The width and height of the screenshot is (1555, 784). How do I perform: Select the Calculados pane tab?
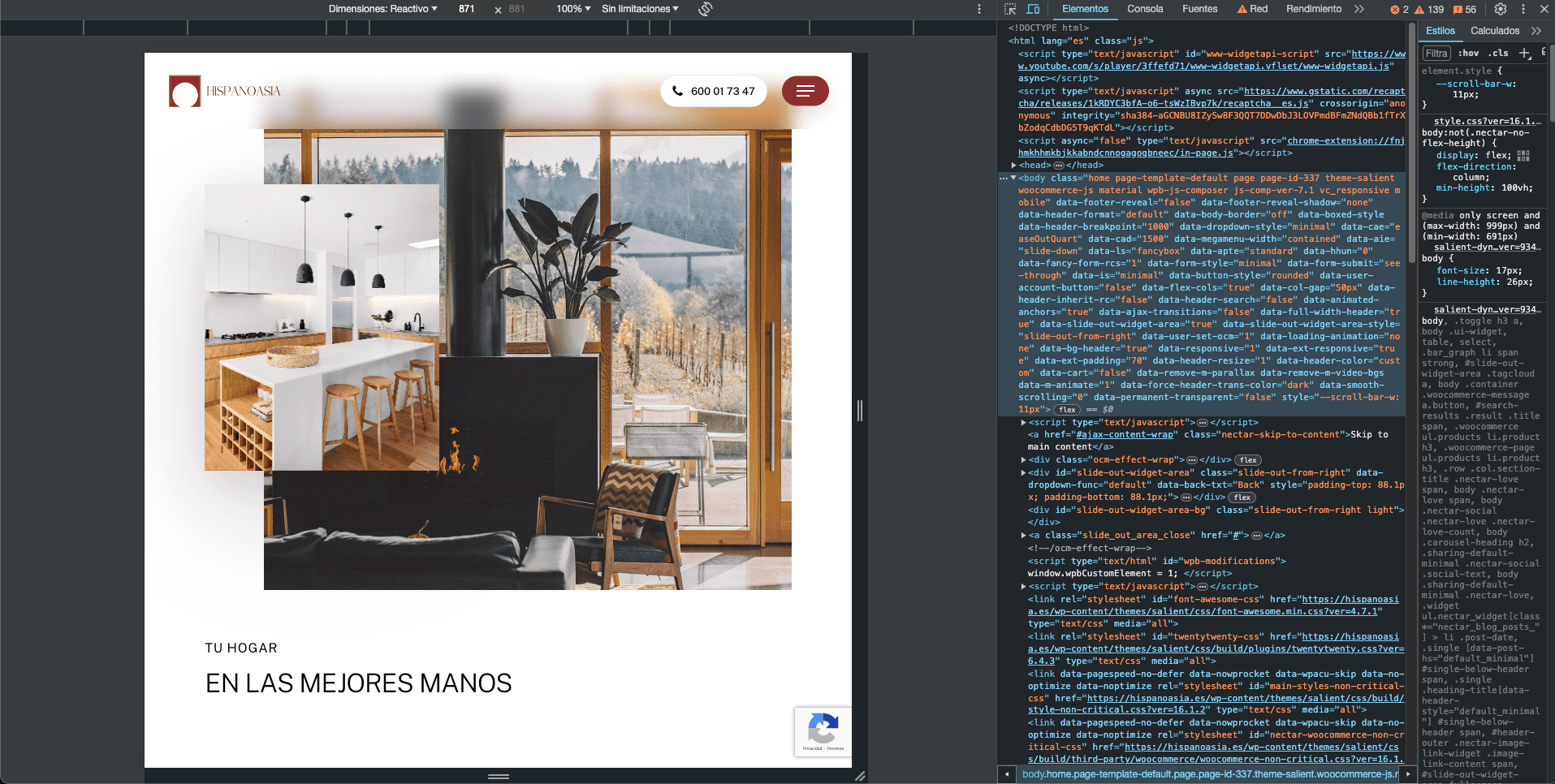[x=1495, y=31]
